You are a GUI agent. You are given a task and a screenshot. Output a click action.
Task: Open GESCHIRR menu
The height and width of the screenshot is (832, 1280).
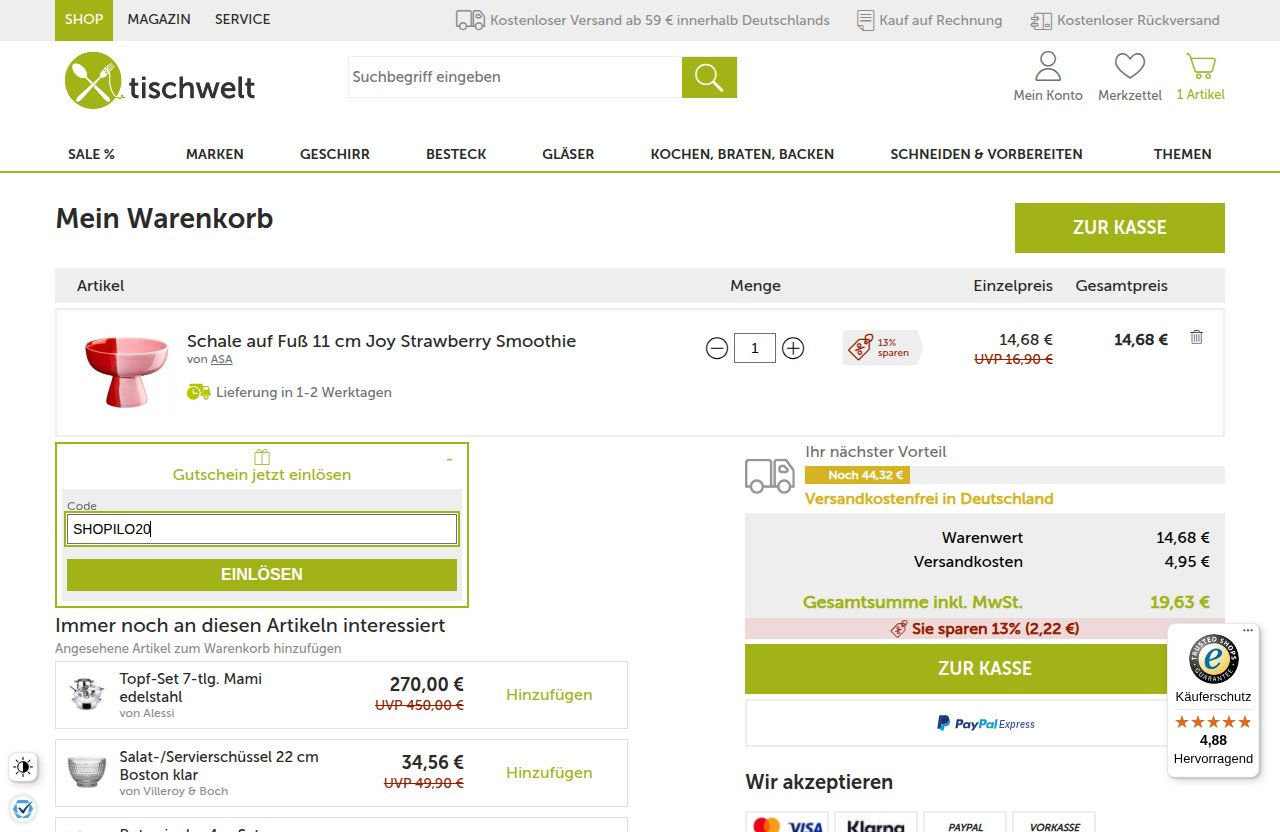tap(335, 154)
